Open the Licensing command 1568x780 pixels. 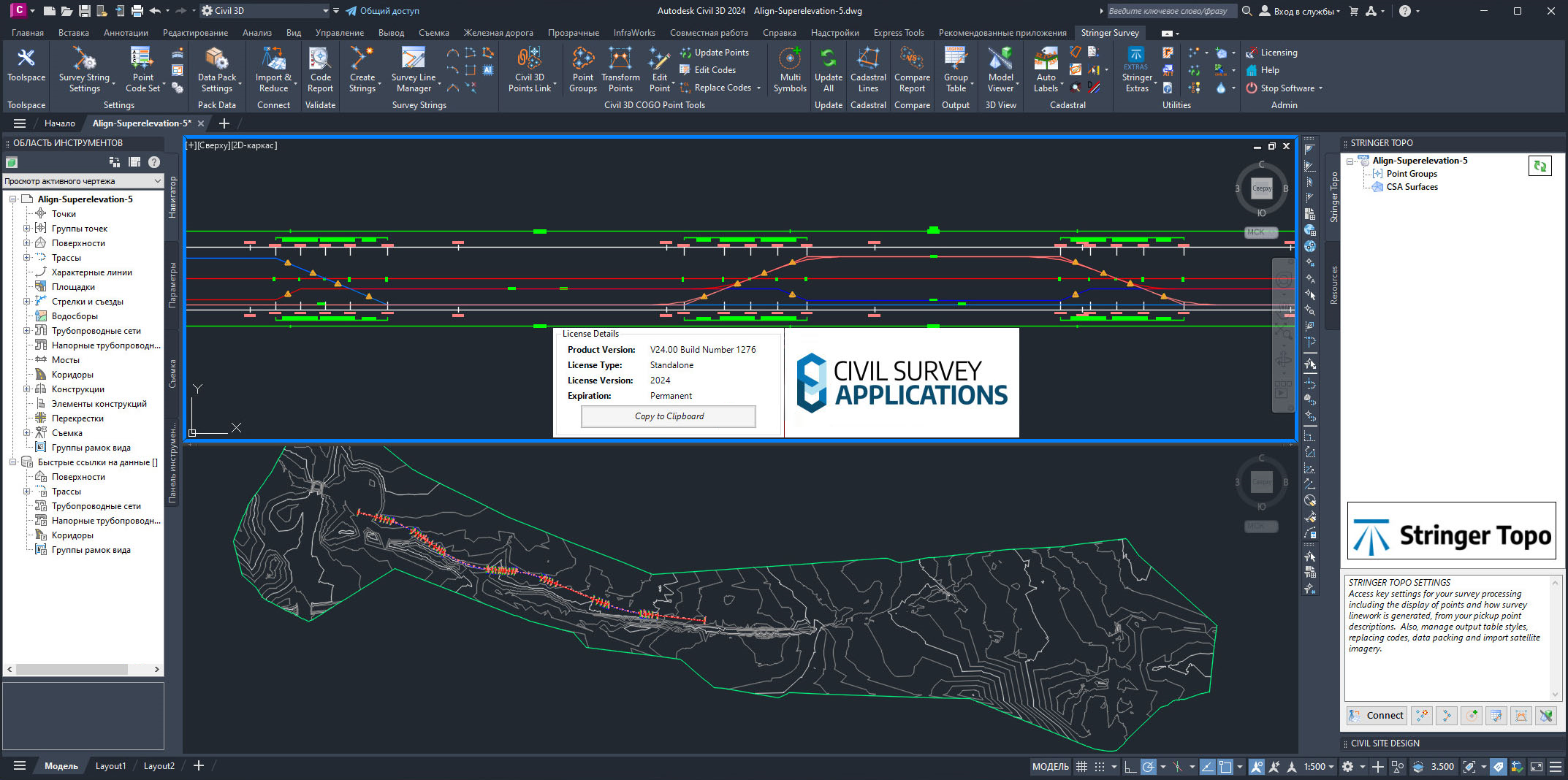pos(1272,53)
